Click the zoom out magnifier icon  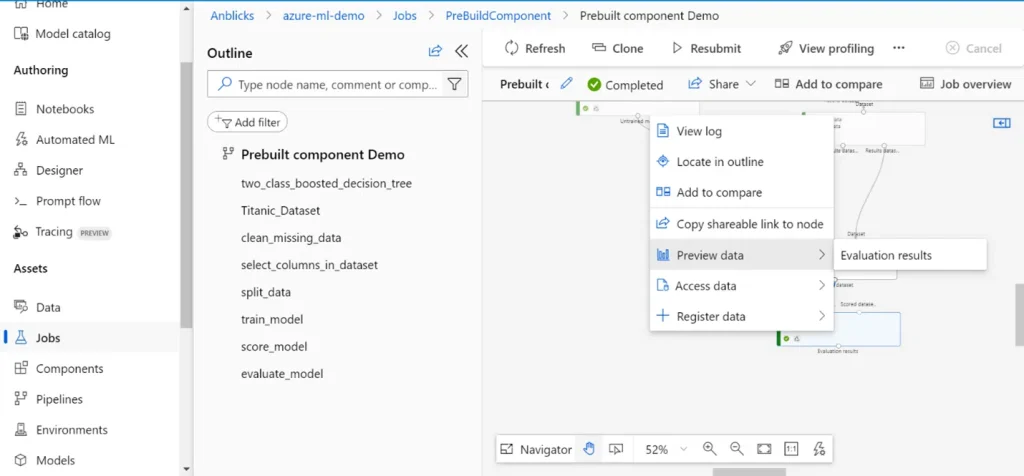coord(736,449)
